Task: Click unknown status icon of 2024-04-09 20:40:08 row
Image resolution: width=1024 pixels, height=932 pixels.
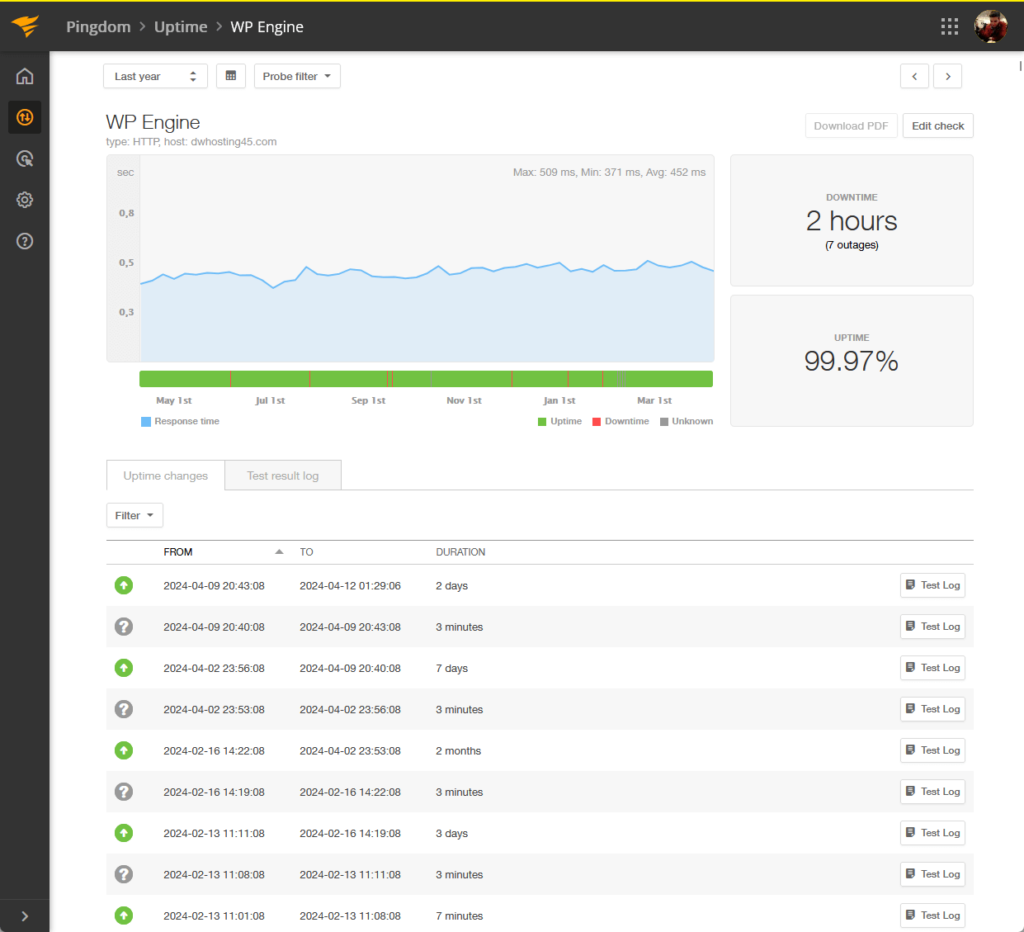Action: point(123,626)
